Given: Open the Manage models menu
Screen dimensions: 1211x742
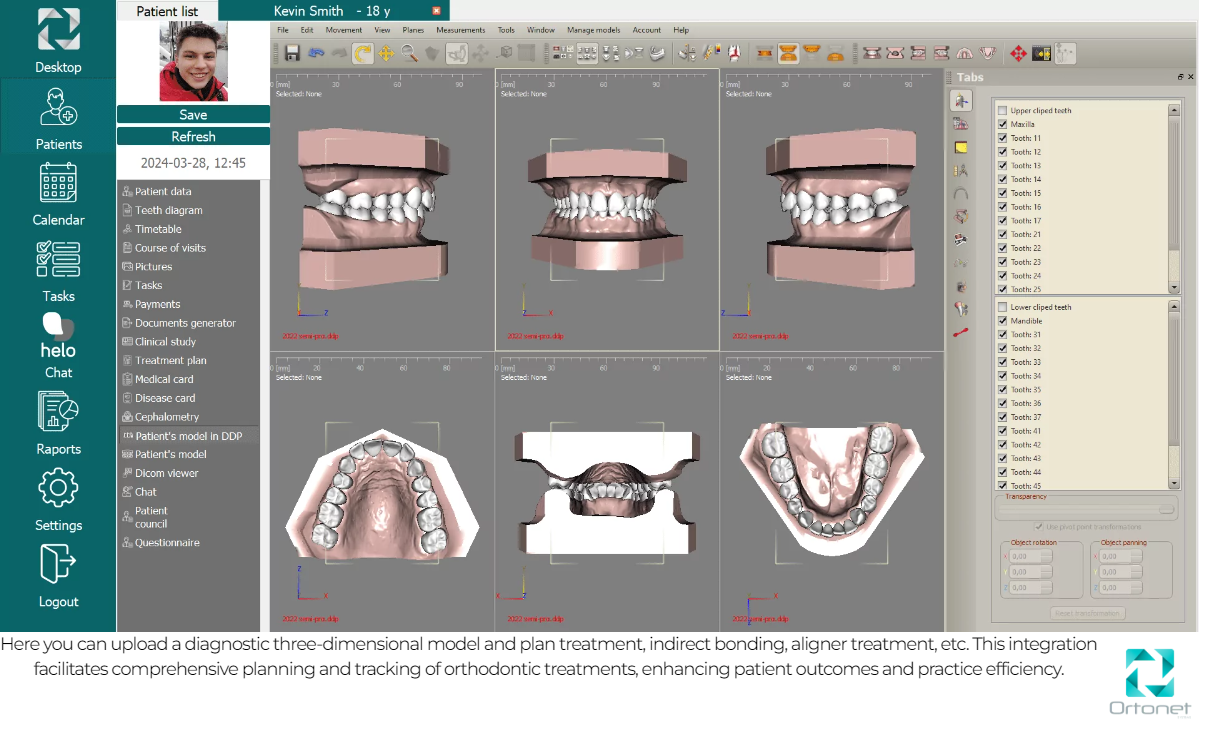Looking at the screenshot, I should tap(593, 30).
